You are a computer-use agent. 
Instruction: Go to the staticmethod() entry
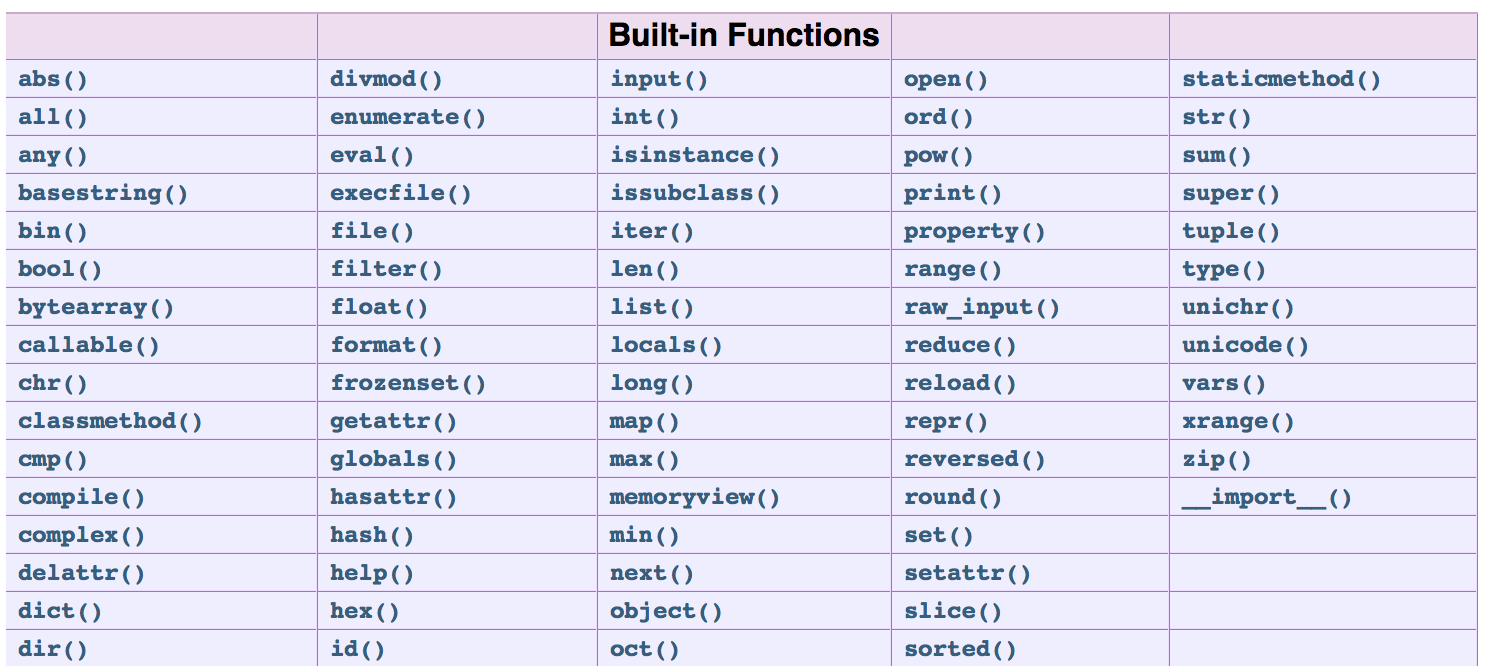(1281, 80)
